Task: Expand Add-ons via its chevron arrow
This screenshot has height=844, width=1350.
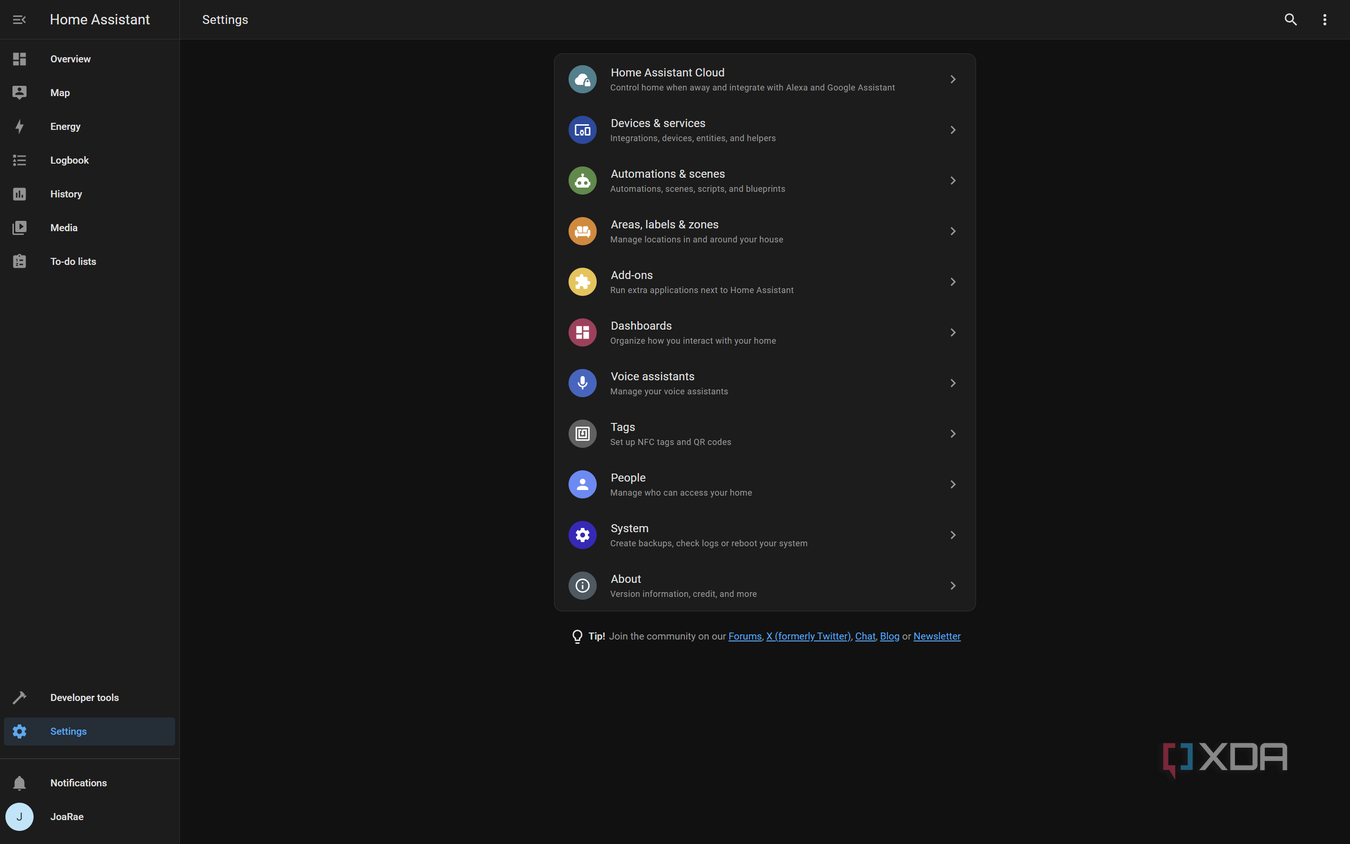Action: tap(953, 282)
